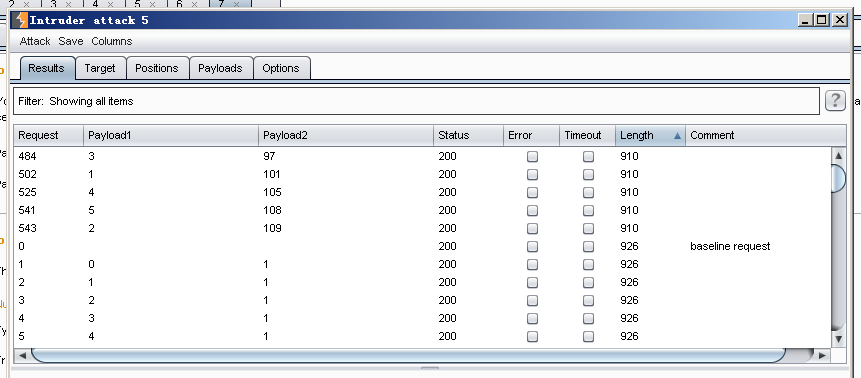
Task: Toggle Timeout checkbox in baseline request row
Action: pyautogui.click(x=588, y=246)
